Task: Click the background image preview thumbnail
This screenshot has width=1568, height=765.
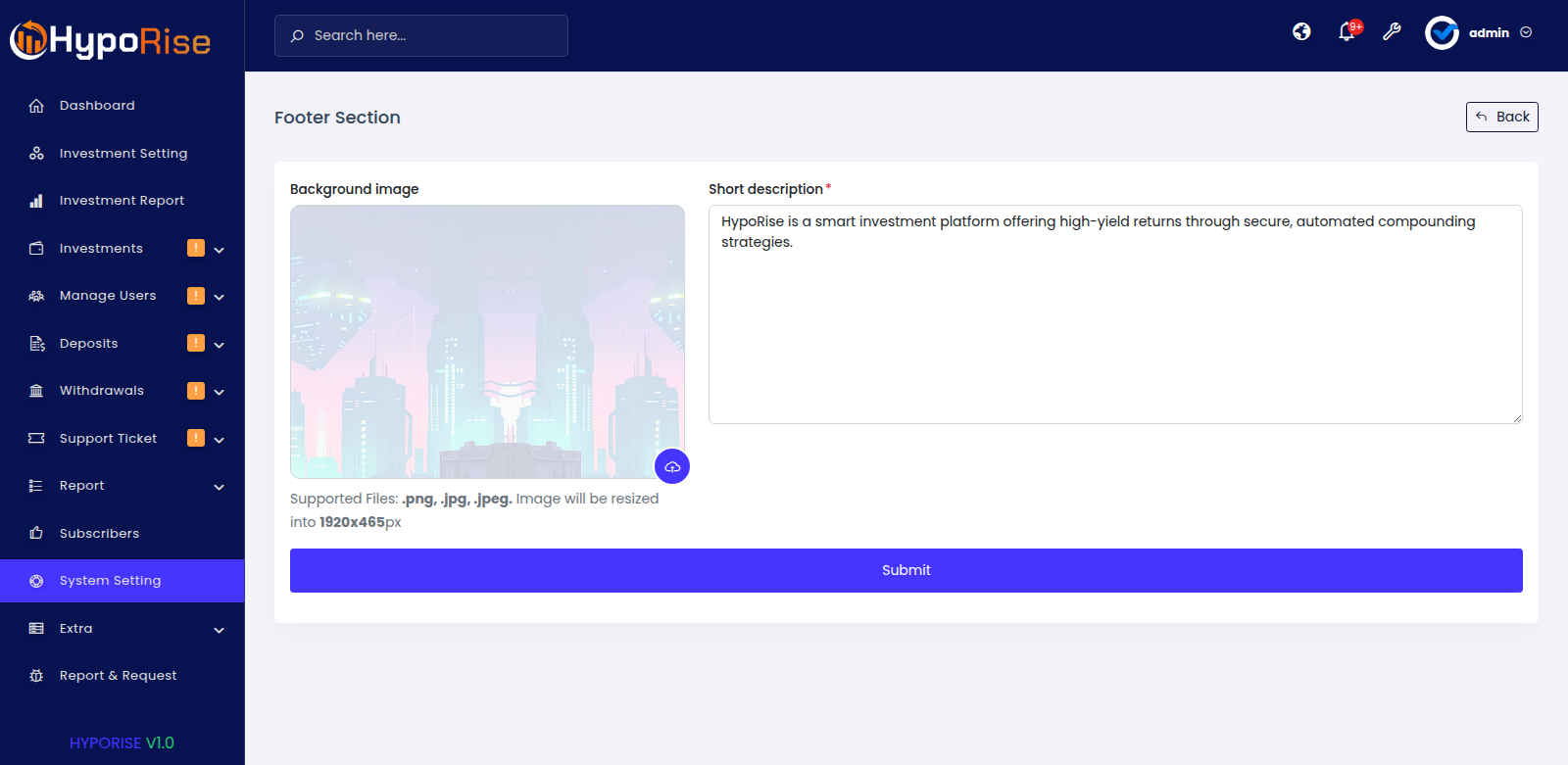Action: coord(487,342)
